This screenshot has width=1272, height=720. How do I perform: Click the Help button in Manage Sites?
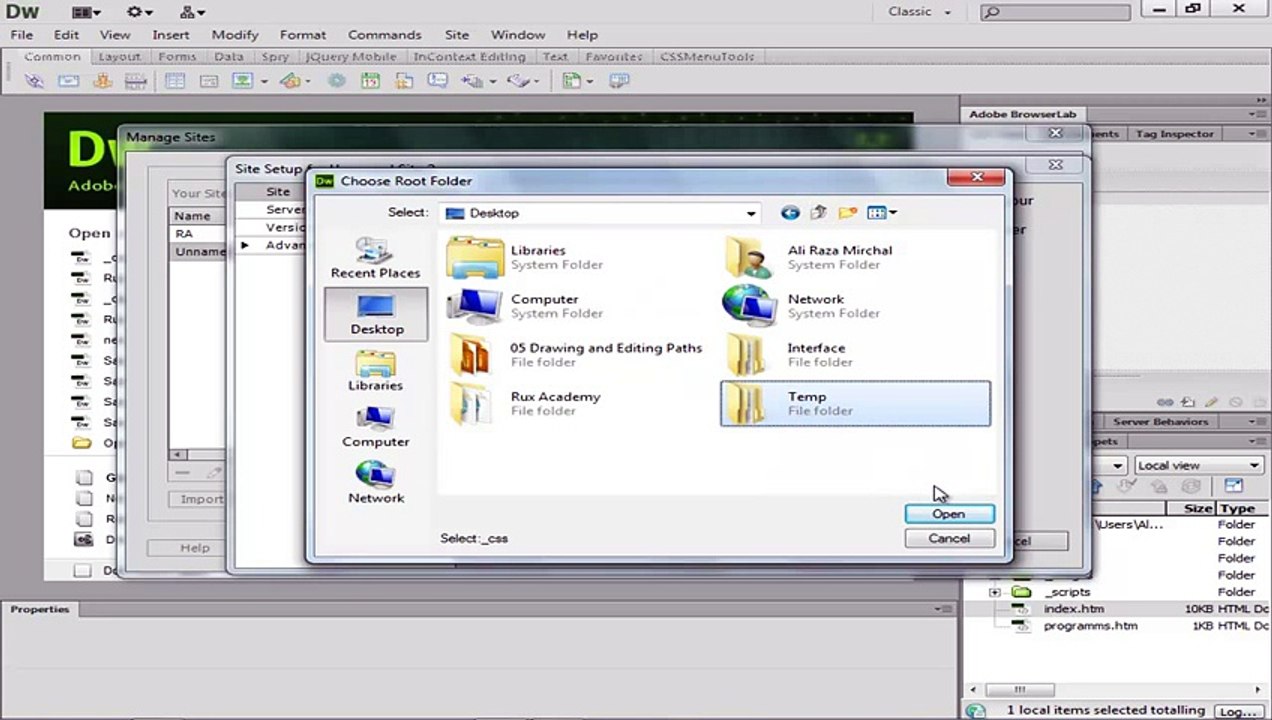click(195, 548)
